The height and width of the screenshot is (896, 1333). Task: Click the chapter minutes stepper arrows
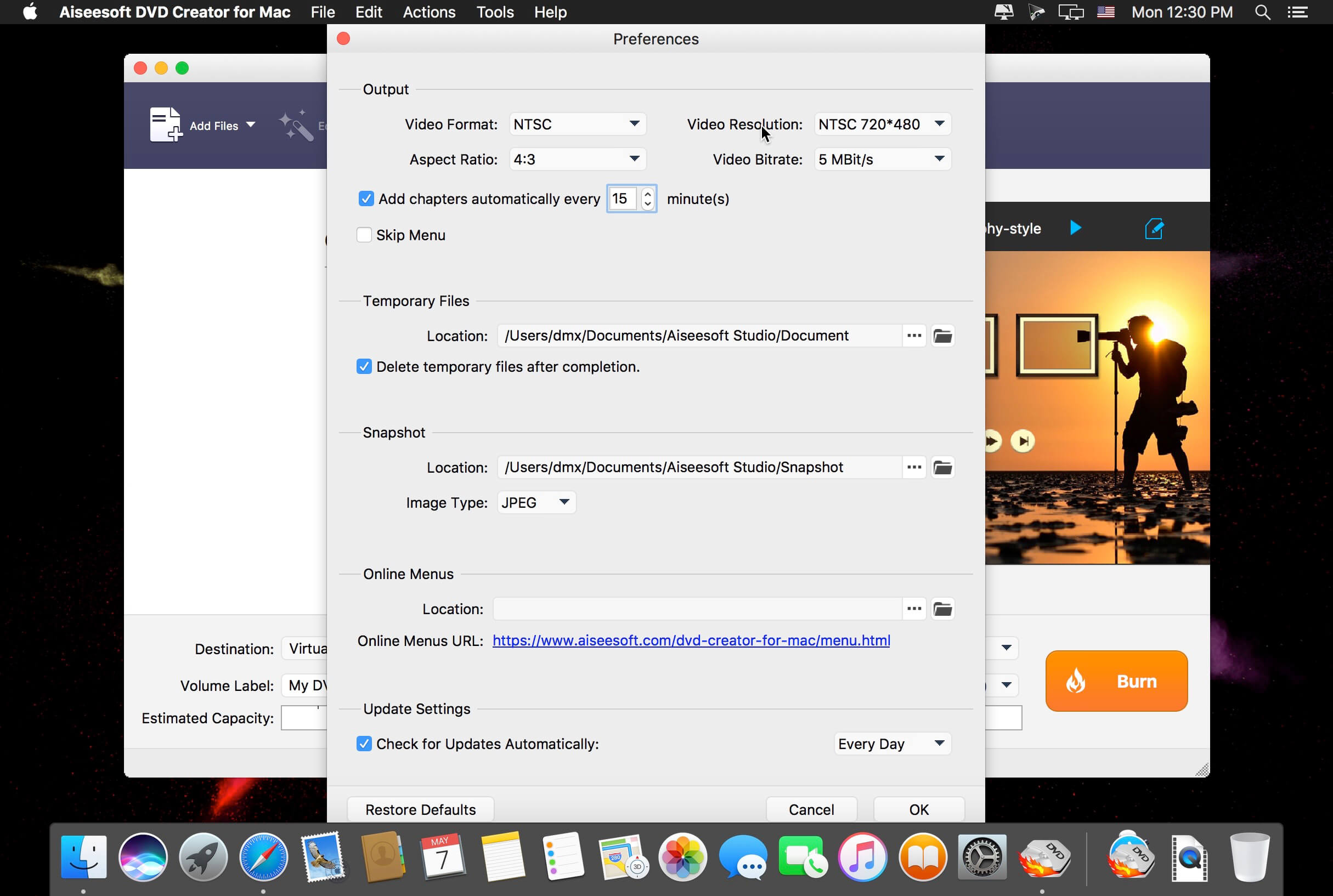click(647, 199)
